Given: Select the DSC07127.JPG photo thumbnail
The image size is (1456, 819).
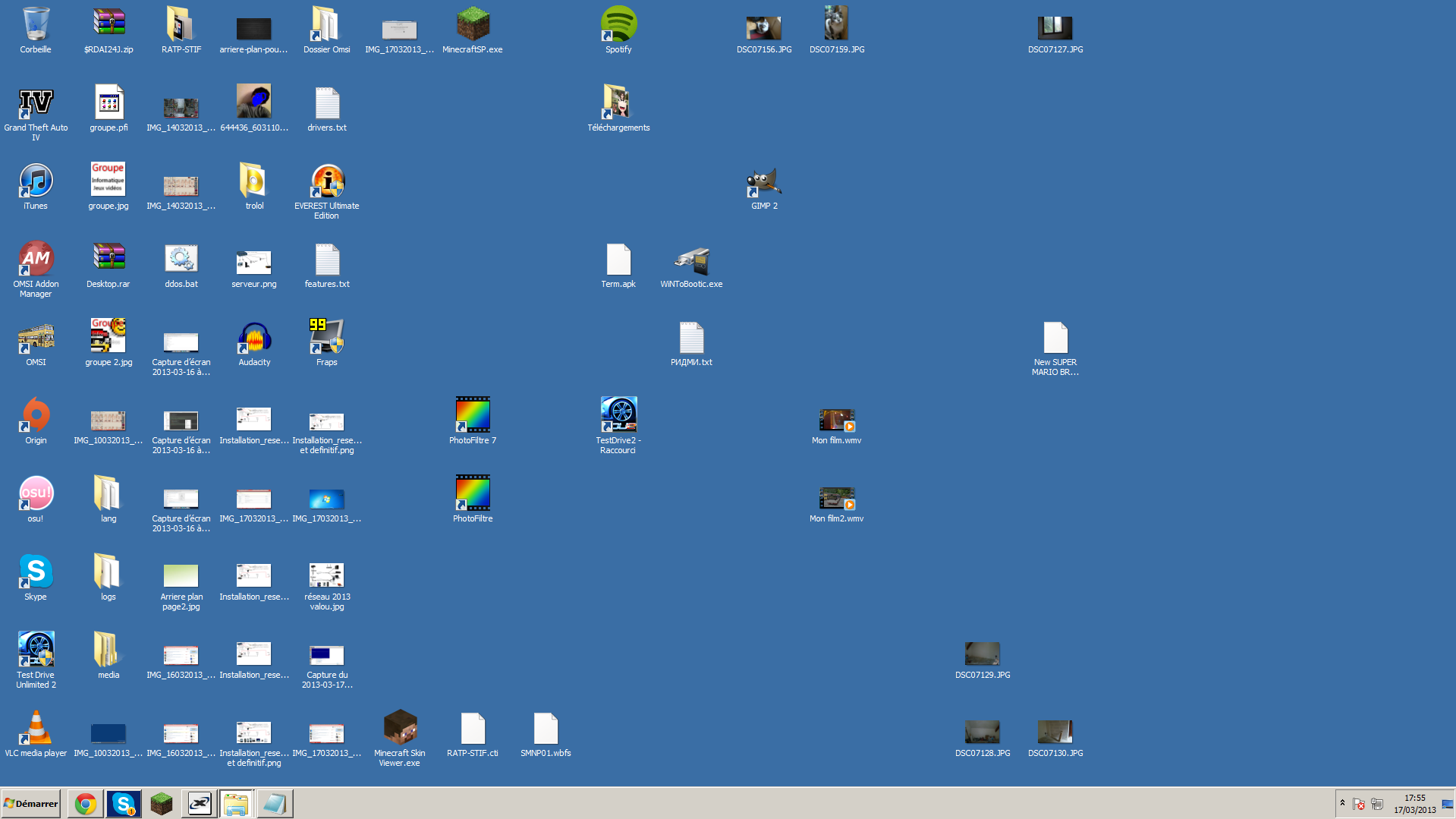Looking at the screenshot, I should click(x=1055, y=29).
